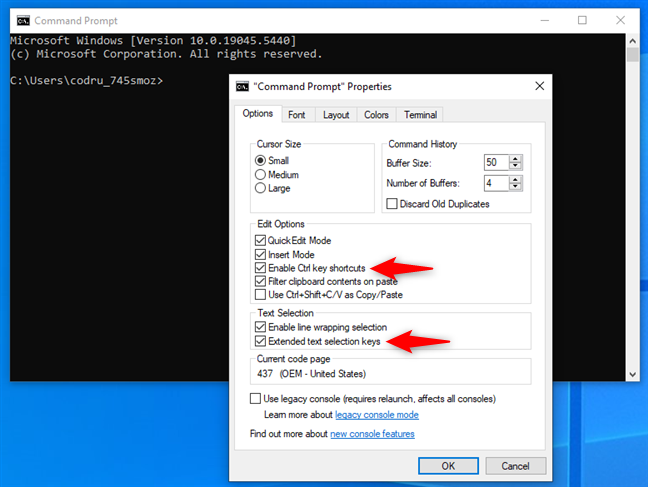Minimize the Command Prompt window
648x487 pixels.
[x=545, y=20]
